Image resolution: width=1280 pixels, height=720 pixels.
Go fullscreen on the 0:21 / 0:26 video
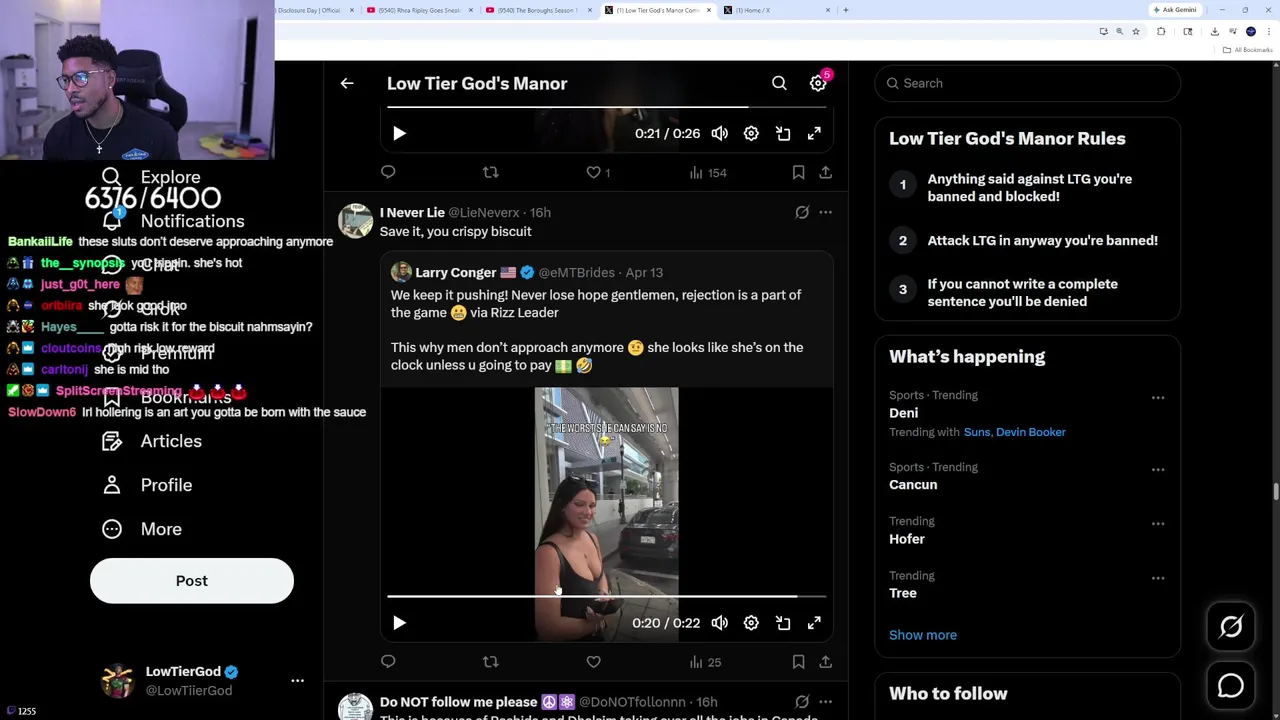[814, 133]
